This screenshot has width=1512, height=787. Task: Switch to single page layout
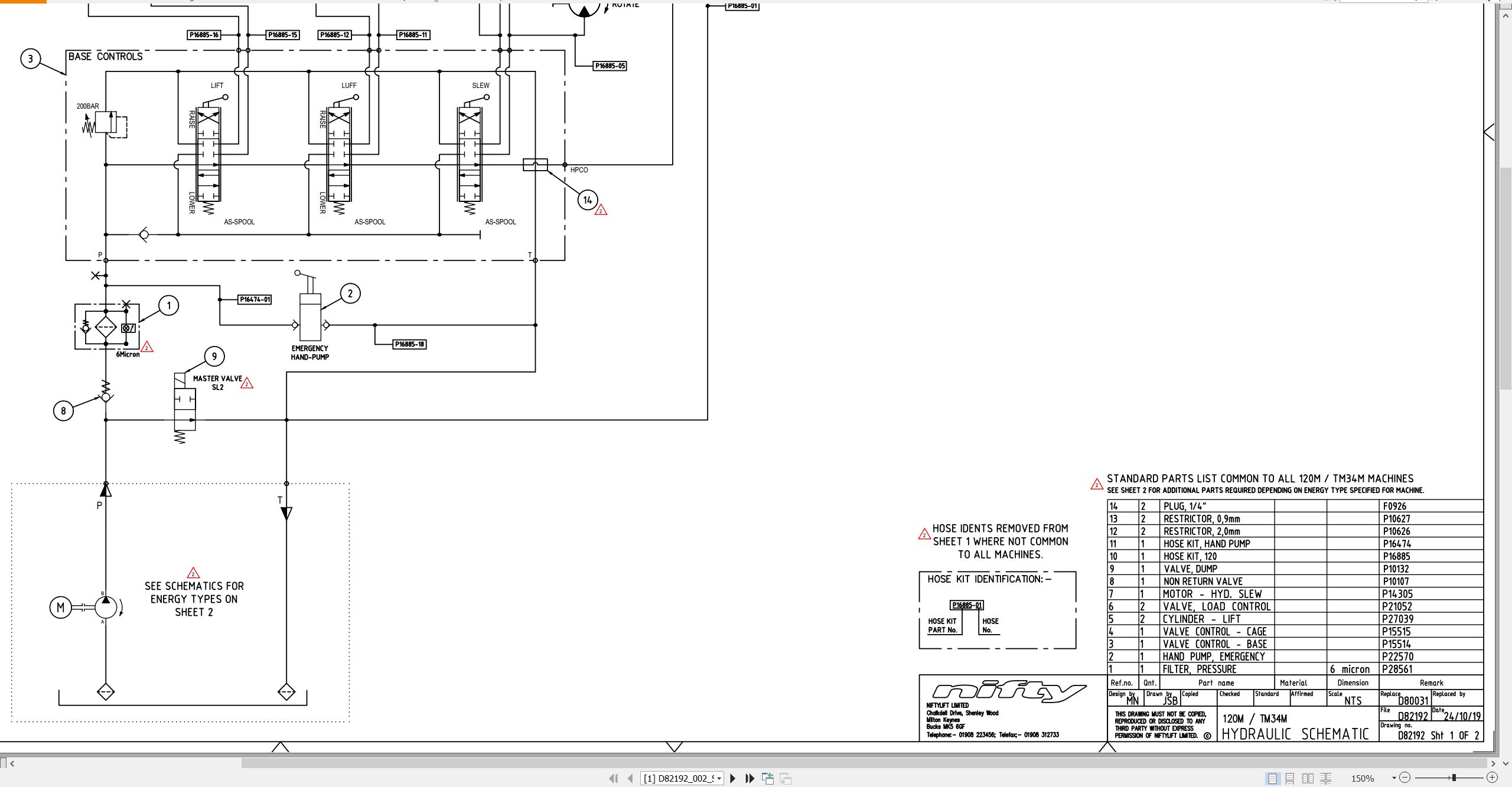[1272, 778]
